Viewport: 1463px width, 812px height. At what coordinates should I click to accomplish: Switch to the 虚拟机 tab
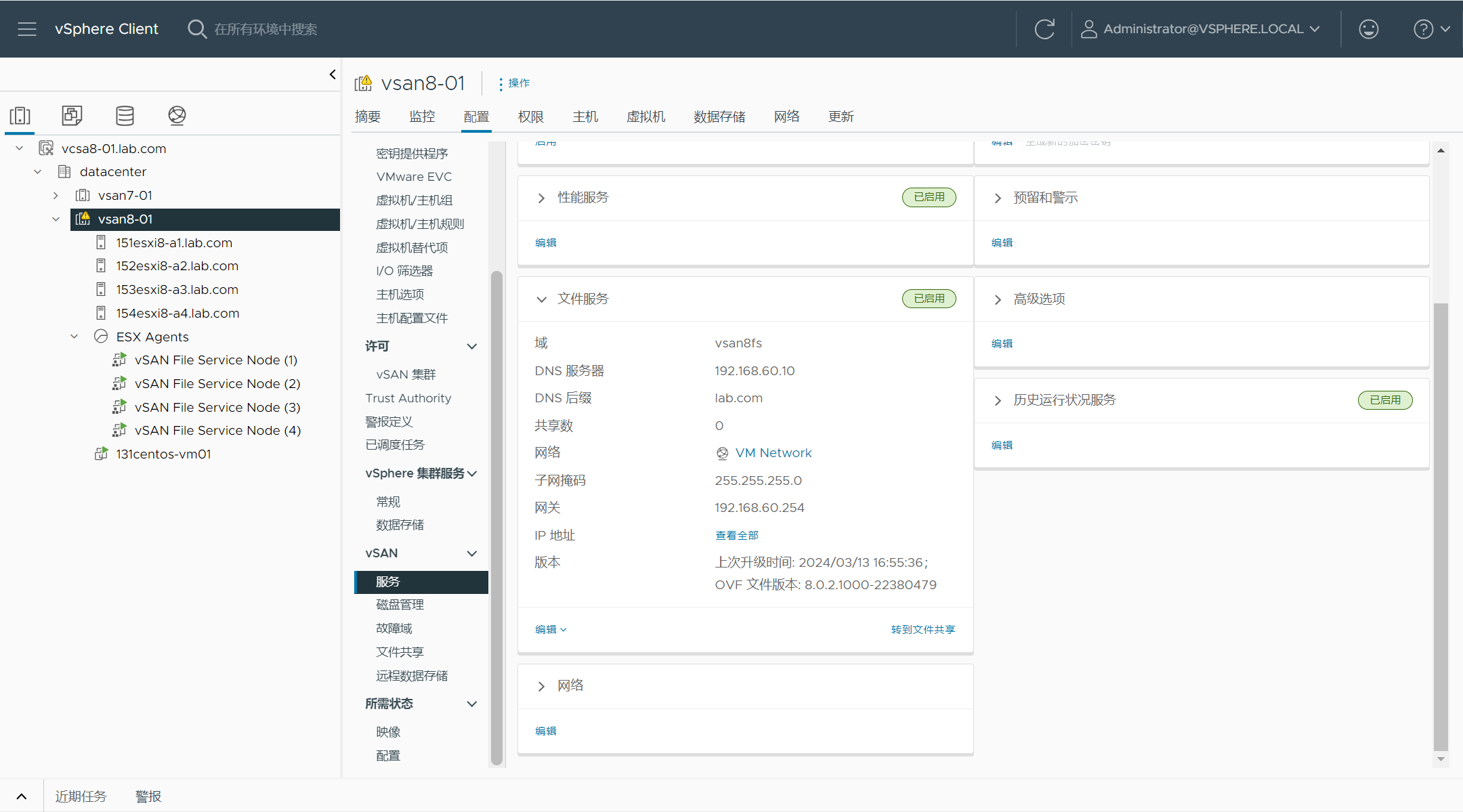[x=645, y=116]
